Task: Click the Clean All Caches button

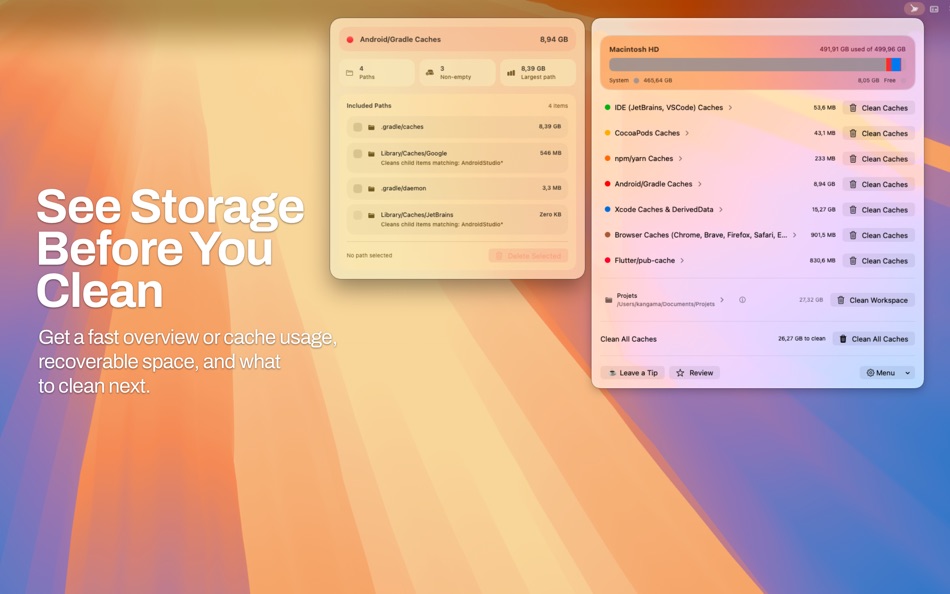Action: pos(874,339)
